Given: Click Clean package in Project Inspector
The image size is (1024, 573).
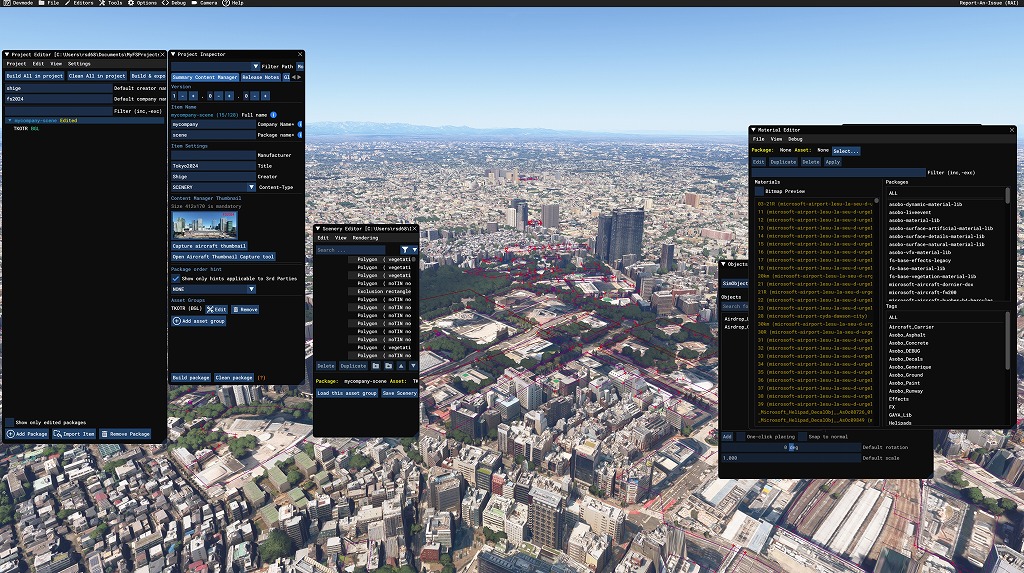Looking at the screenshot, I should click(x=234, y=378).
